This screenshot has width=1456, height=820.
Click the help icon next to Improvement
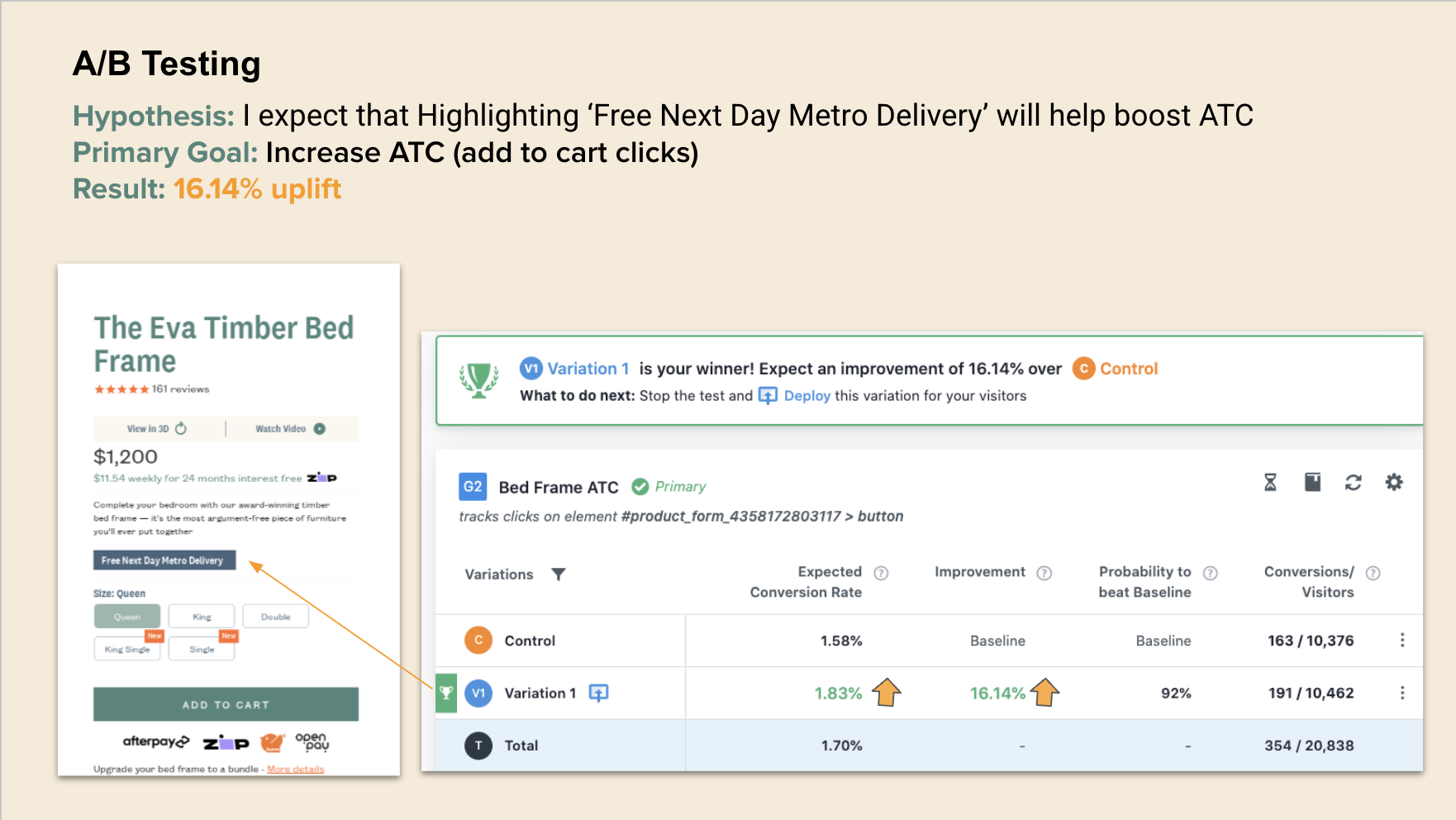(1044, 573)
